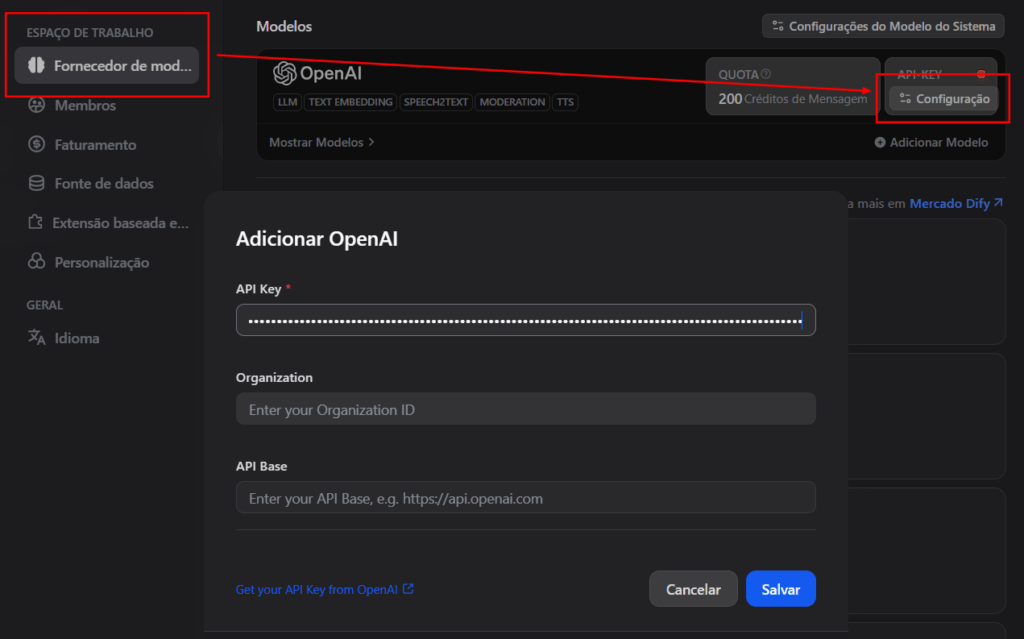1024x639 pixels.
Task: Click the OpenAI Configuração button
Action: click(944, 99)
